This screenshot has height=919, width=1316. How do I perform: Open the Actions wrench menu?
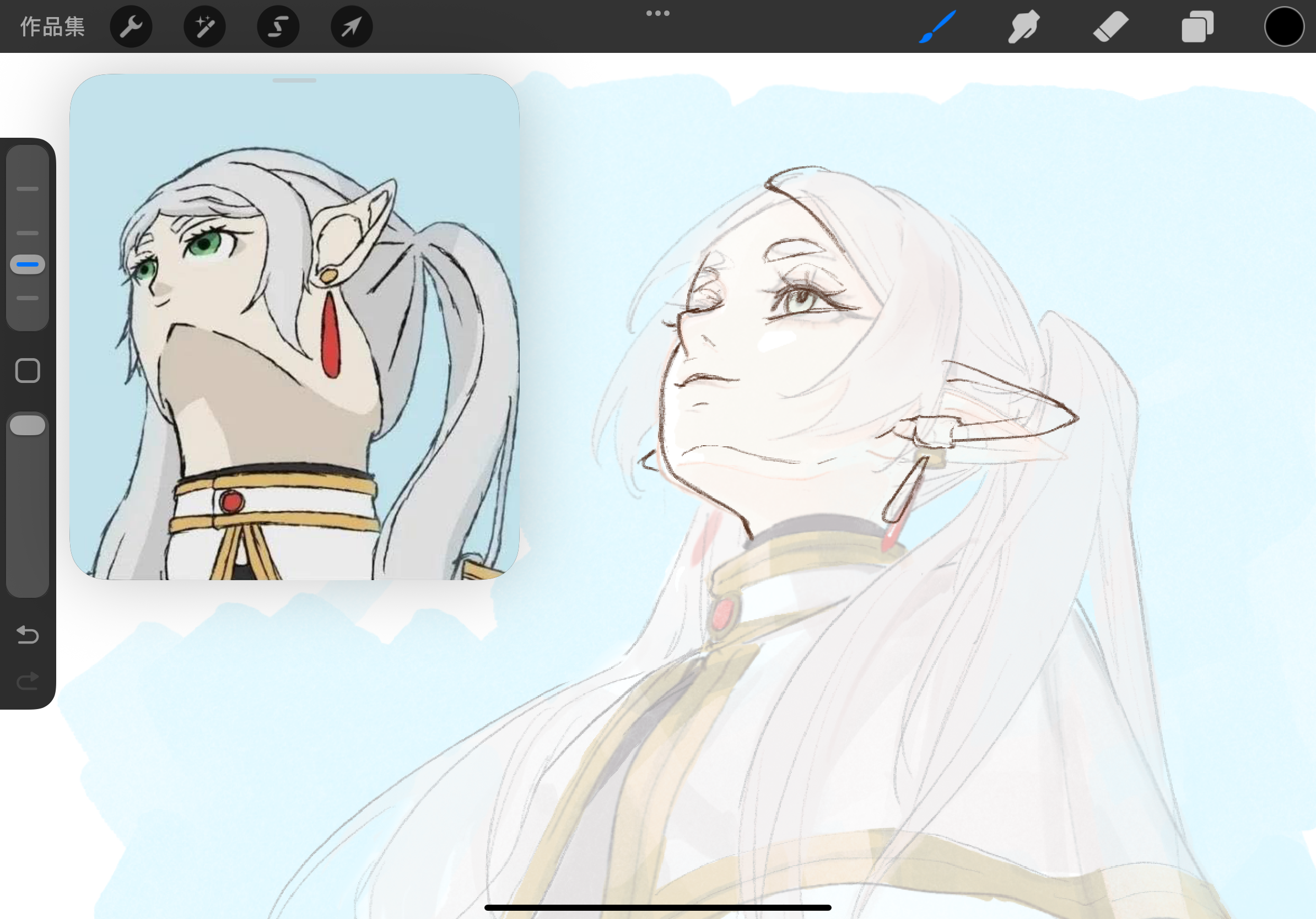coord(131,26)
